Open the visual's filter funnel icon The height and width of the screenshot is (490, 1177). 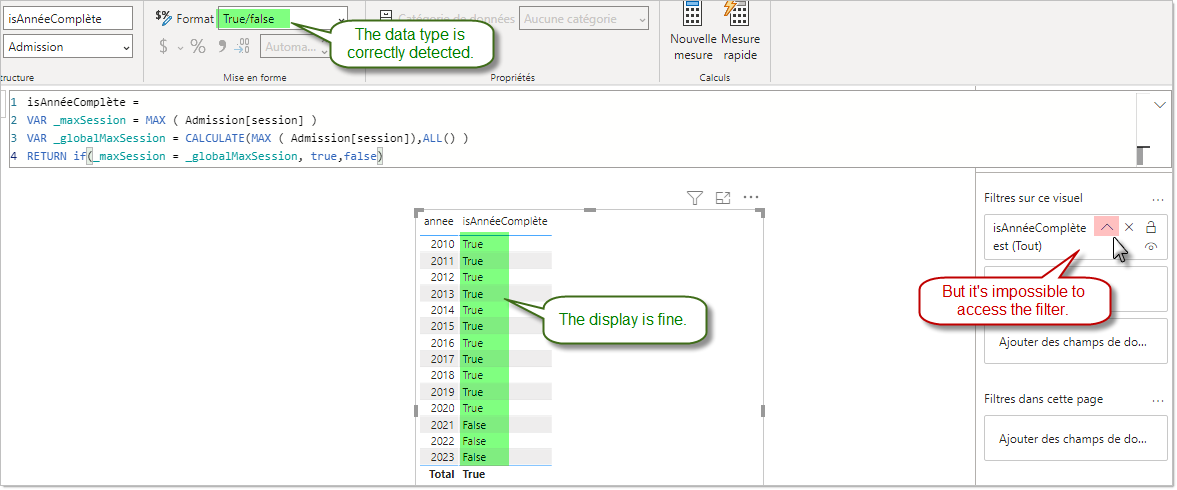695,197
